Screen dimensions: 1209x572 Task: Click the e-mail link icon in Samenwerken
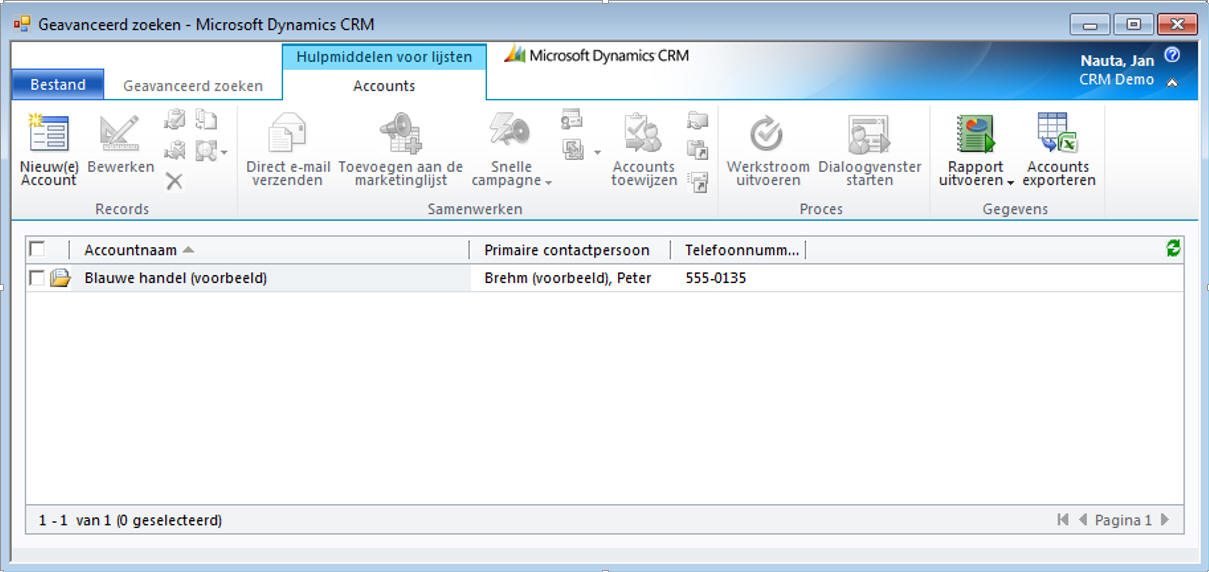698,181
